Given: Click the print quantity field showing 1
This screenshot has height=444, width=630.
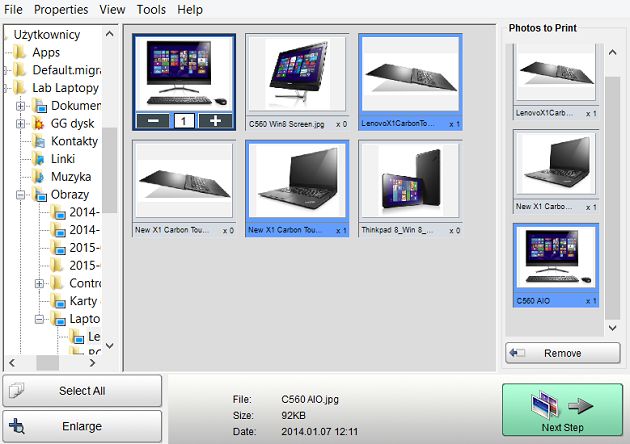Looking at the screenshot, I should click(184, 121).
